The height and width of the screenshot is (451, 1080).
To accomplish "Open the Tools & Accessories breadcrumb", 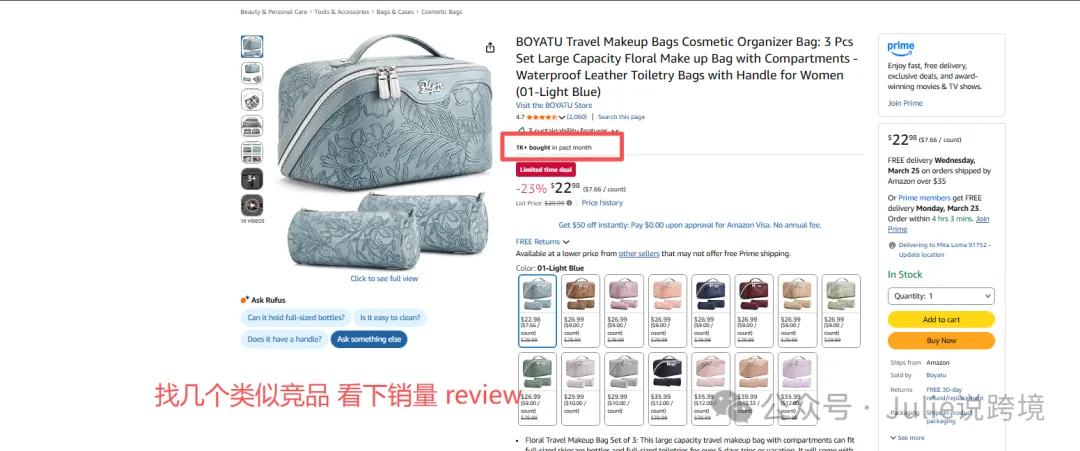I will click(x=343, y=12).
